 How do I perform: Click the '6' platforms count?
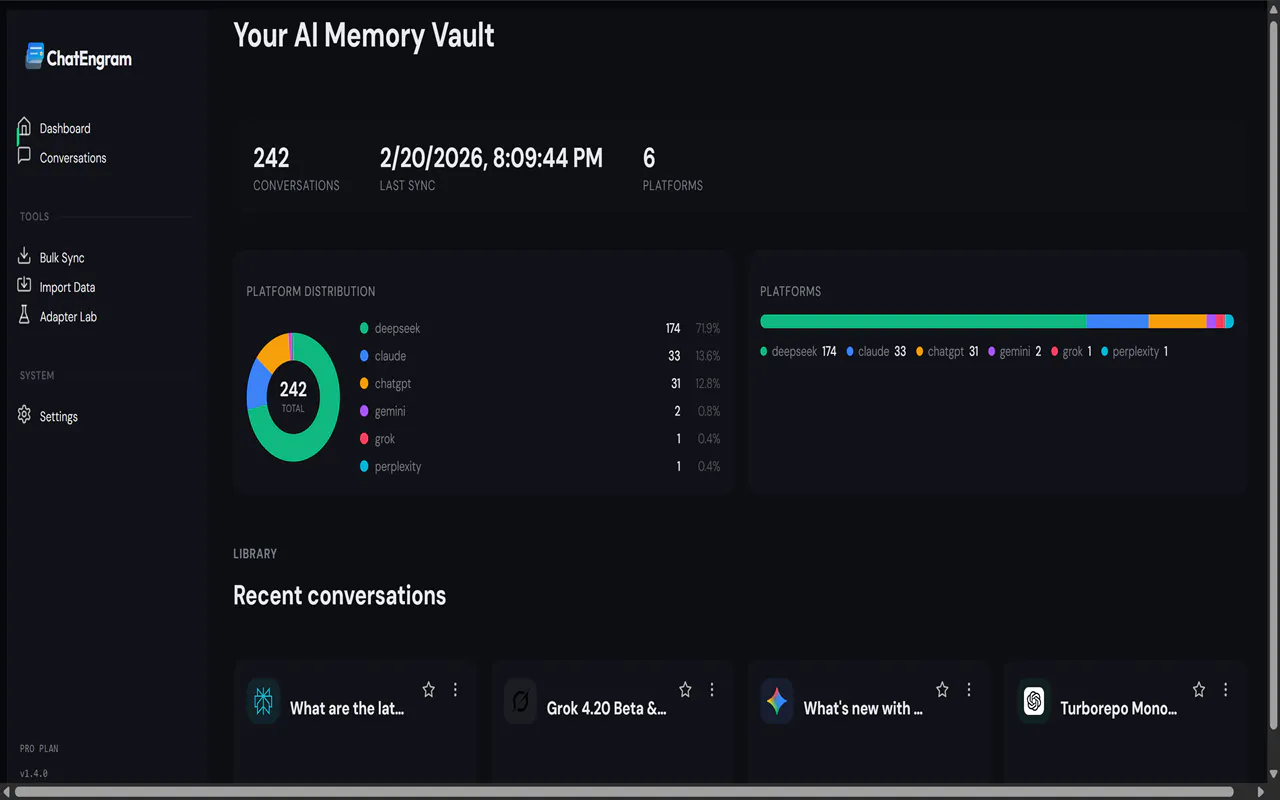tap(649, 158)
